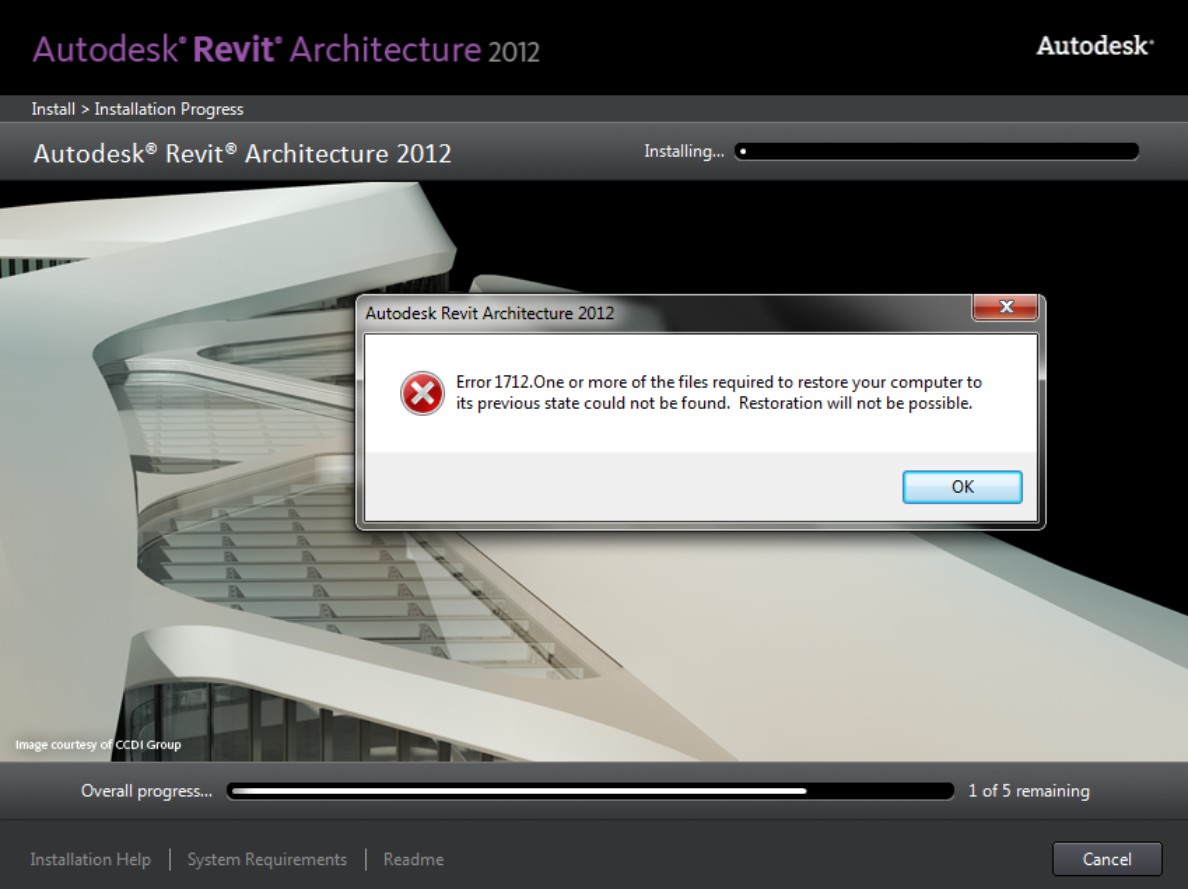Click the red error icon in dialog
The height and width of the screenshot is (889, 1188).
click(x=422, y=393)
